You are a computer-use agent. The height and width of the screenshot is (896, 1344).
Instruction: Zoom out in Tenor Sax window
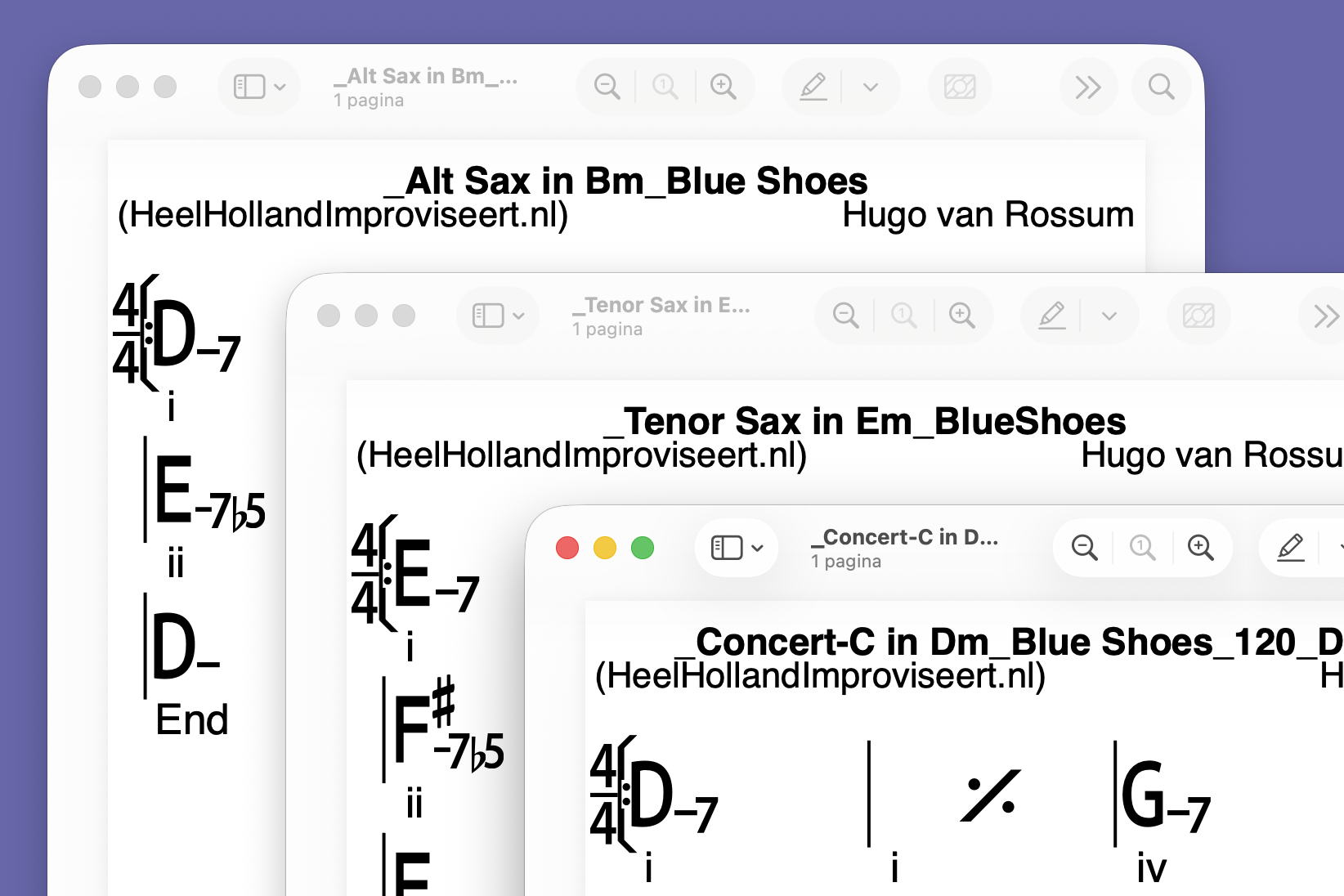coord(845,316)
